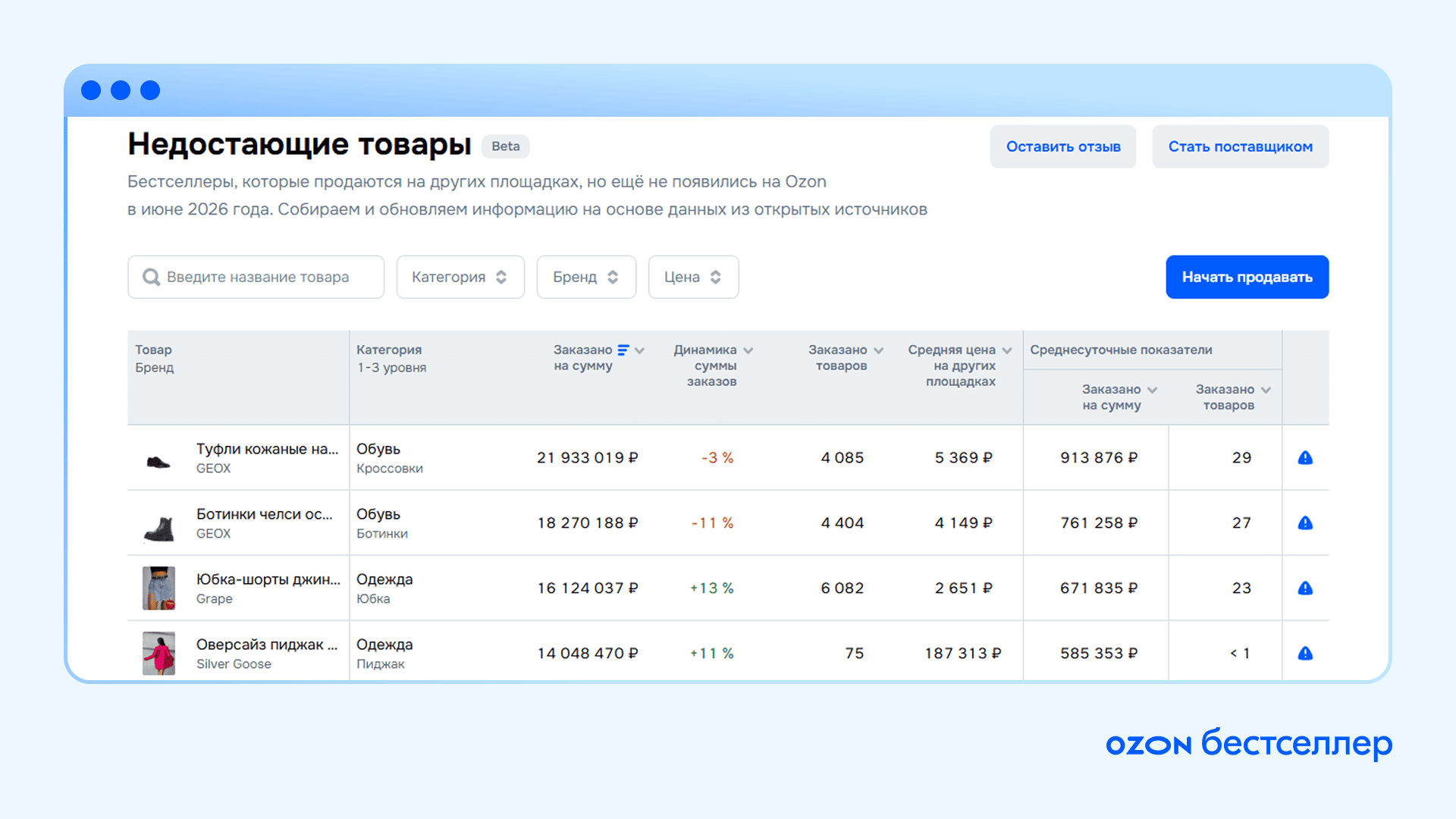
Task: Expand the daily Заказано товаров chevron
Action: (1266, 390)
